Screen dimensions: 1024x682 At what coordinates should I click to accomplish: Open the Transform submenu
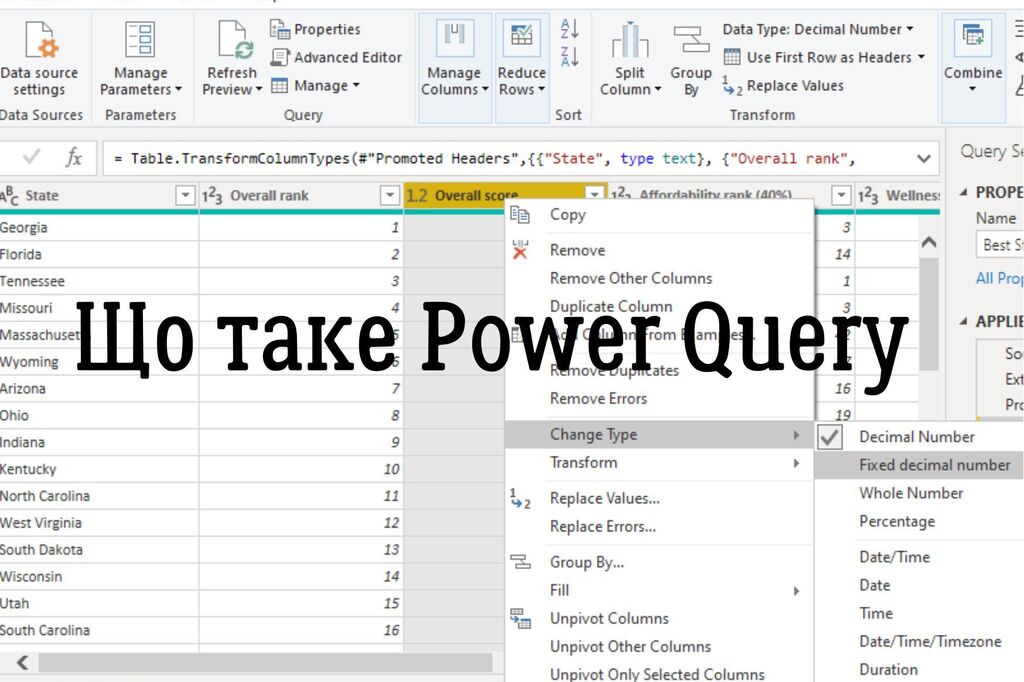660,463
